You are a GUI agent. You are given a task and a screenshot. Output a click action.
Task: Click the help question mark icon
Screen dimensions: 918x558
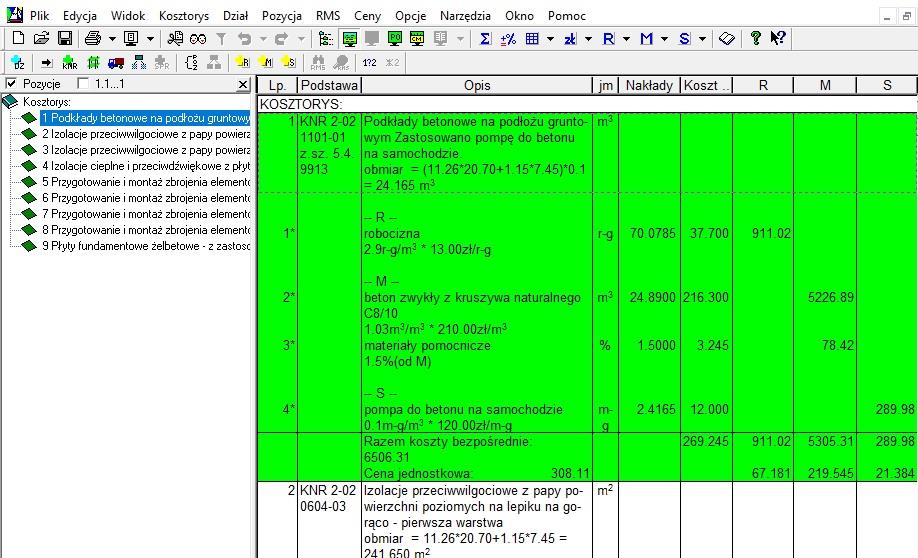pos(756,38)
